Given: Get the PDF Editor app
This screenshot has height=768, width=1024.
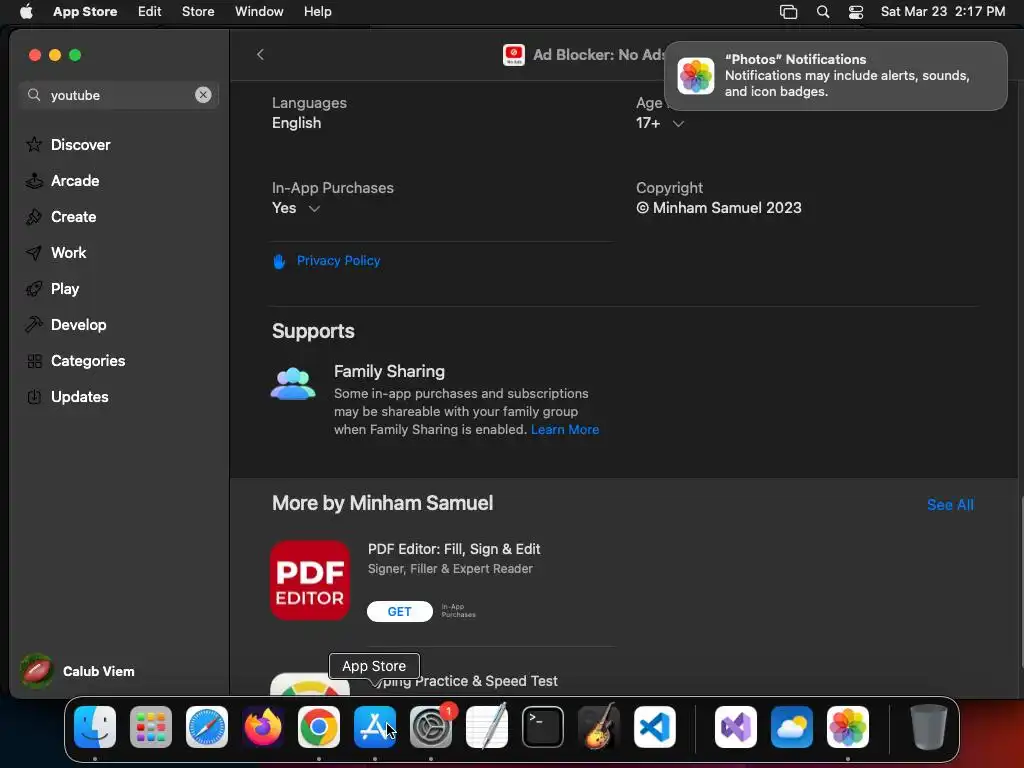Looking at the screenshot, I should pos(400,611).
